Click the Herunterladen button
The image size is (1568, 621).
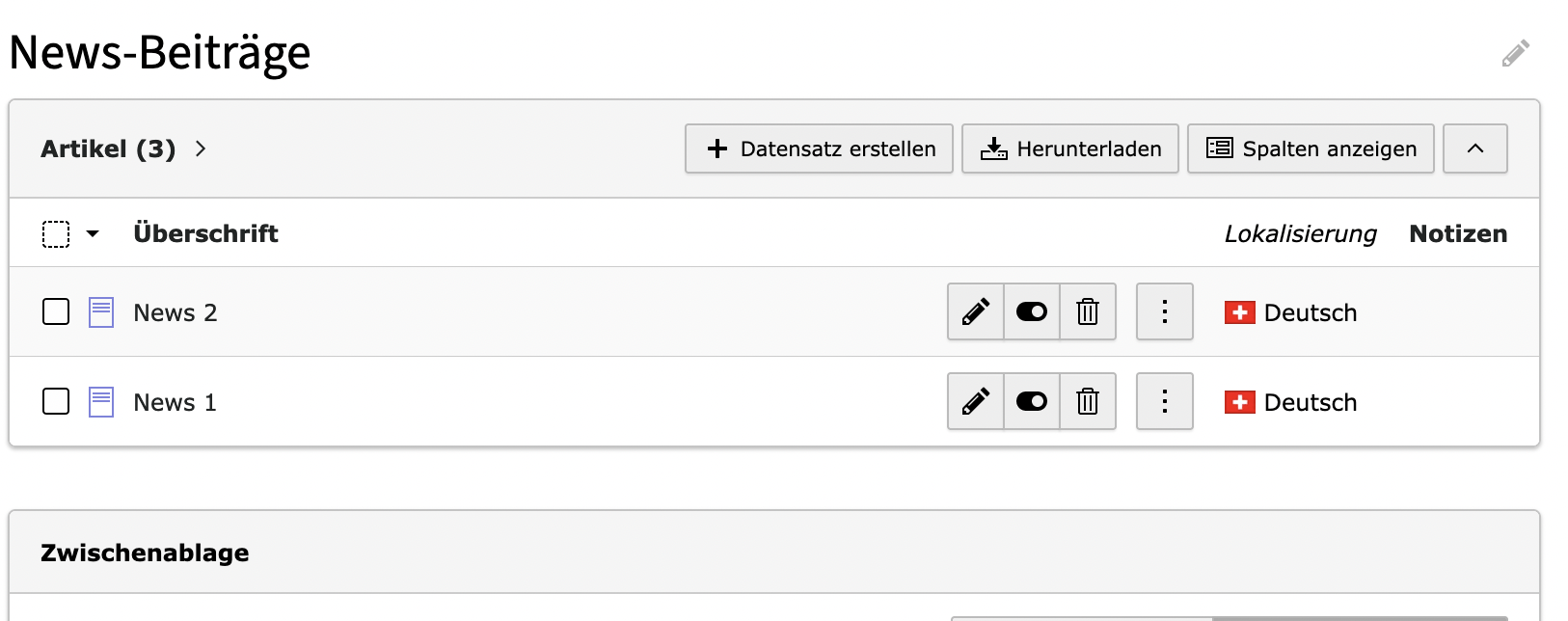point(1070,148)
